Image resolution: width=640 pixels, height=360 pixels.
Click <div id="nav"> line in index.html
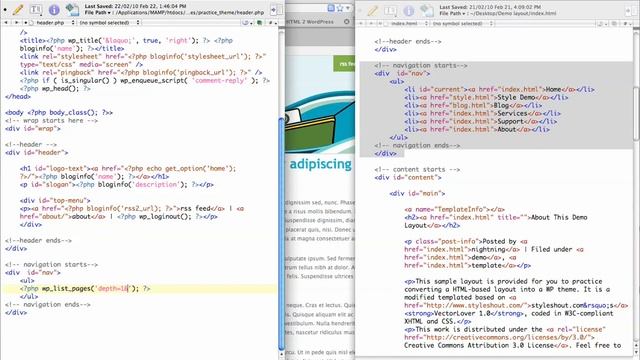tap(402, 73)
